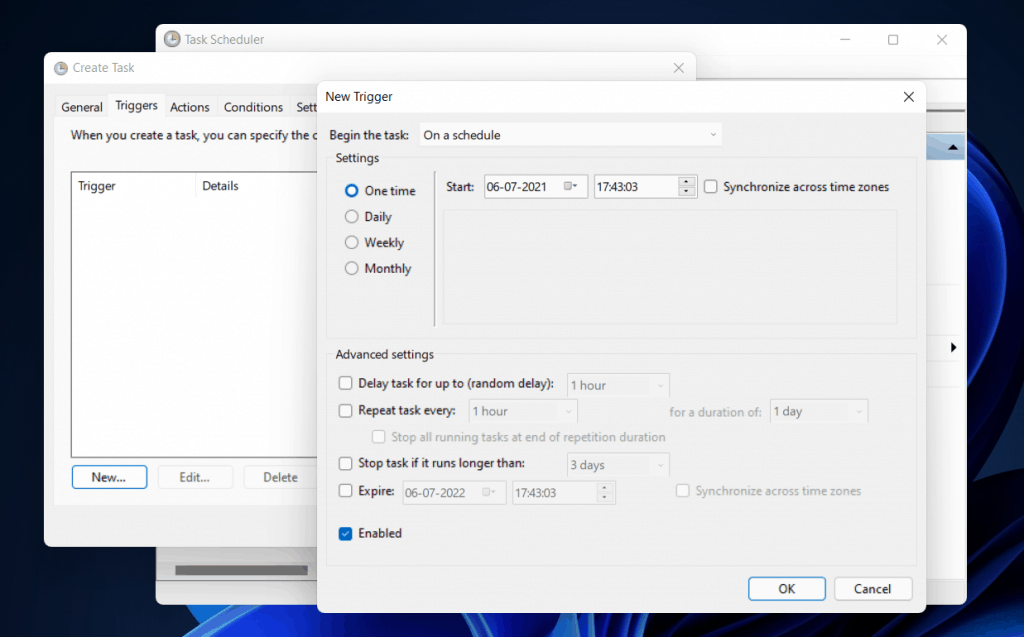Enable Repeat task every option
This screenshot has height=637, width=1024.
345,410
